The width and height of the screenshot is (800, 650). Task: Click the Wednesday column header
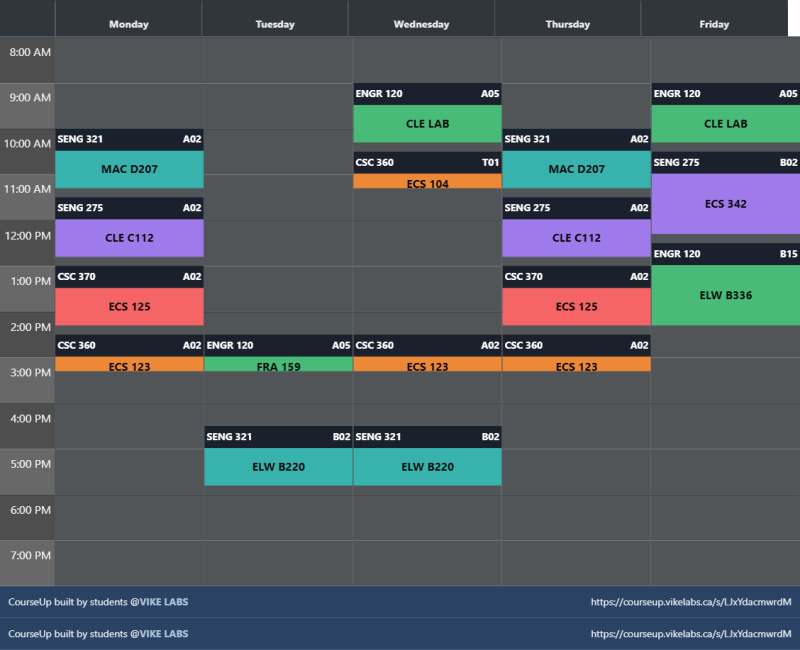coord(420,23)
